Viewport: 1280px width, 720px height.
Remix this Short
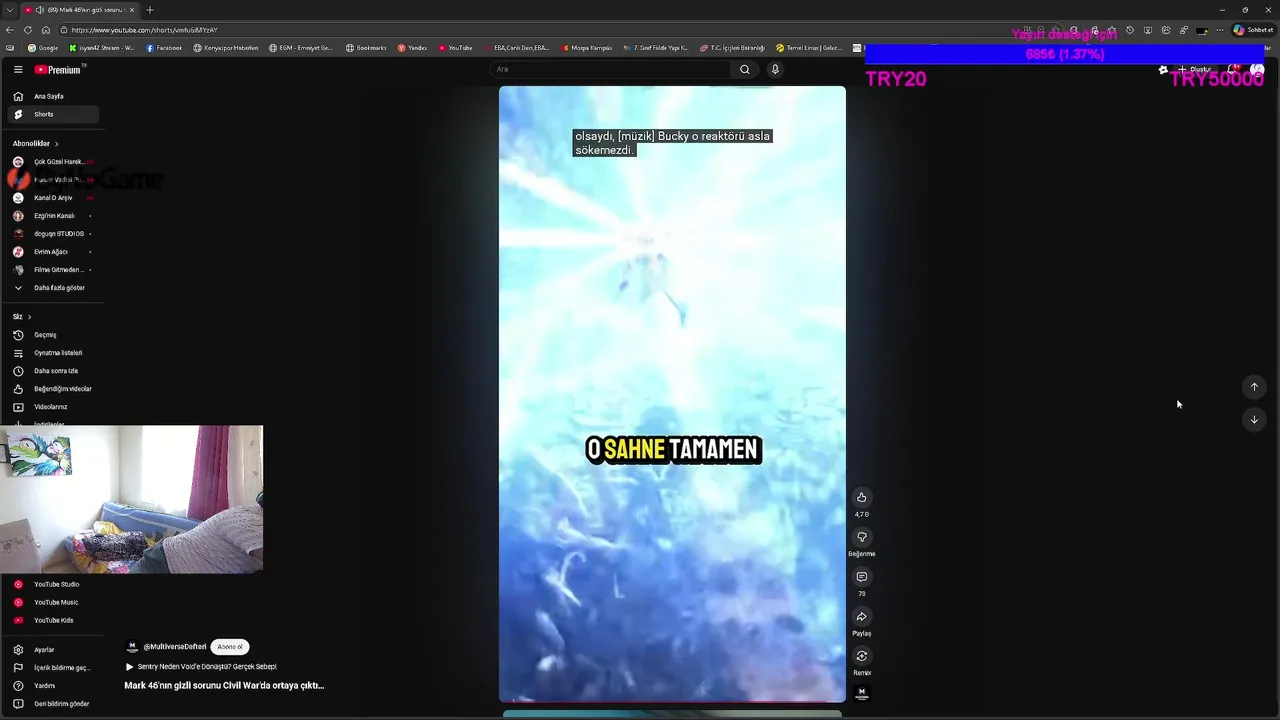pyautogui.click(x=861, y=656)
